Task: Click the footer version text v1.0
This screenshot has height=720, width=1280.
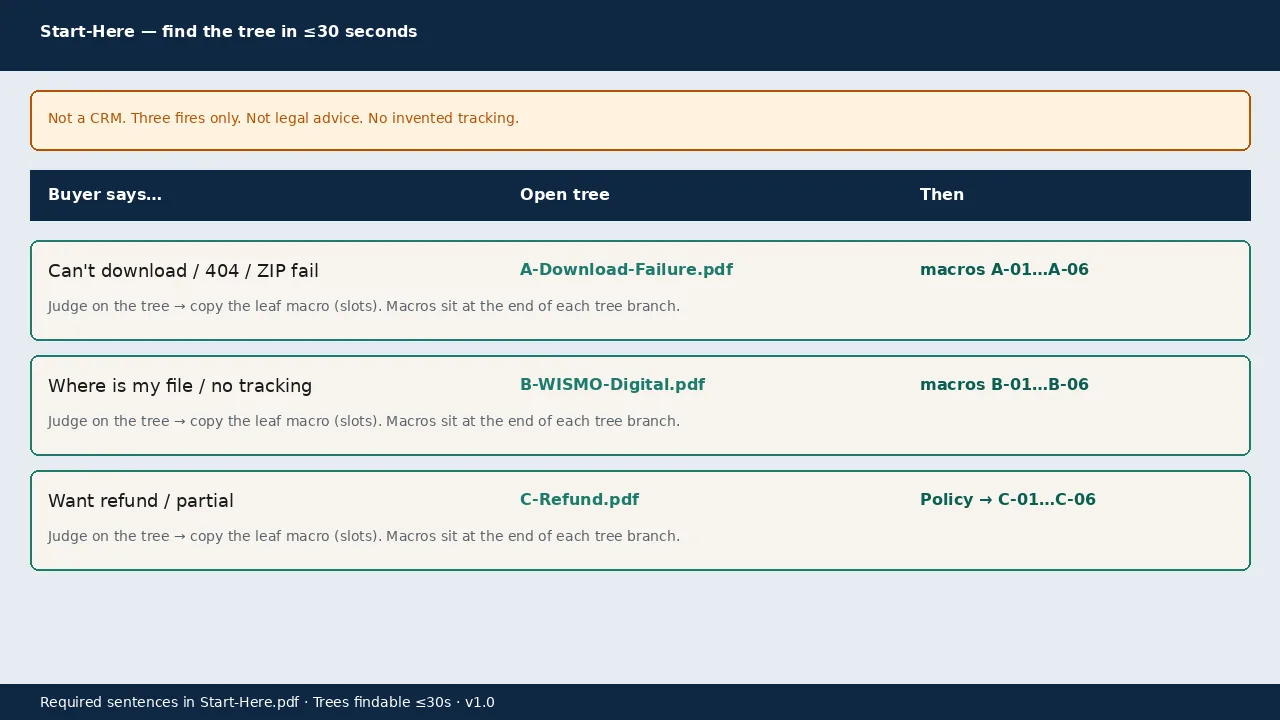Action: point(480,702)
